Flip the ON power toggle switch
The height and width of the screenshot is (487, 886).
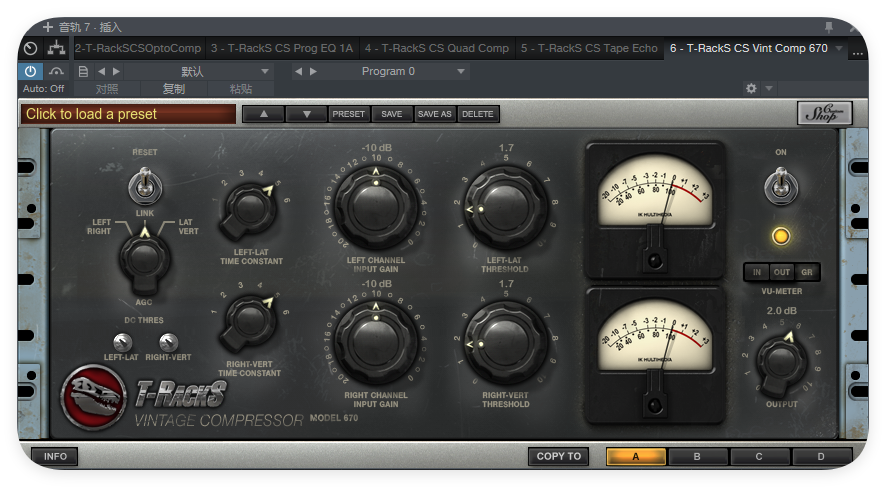781,185
